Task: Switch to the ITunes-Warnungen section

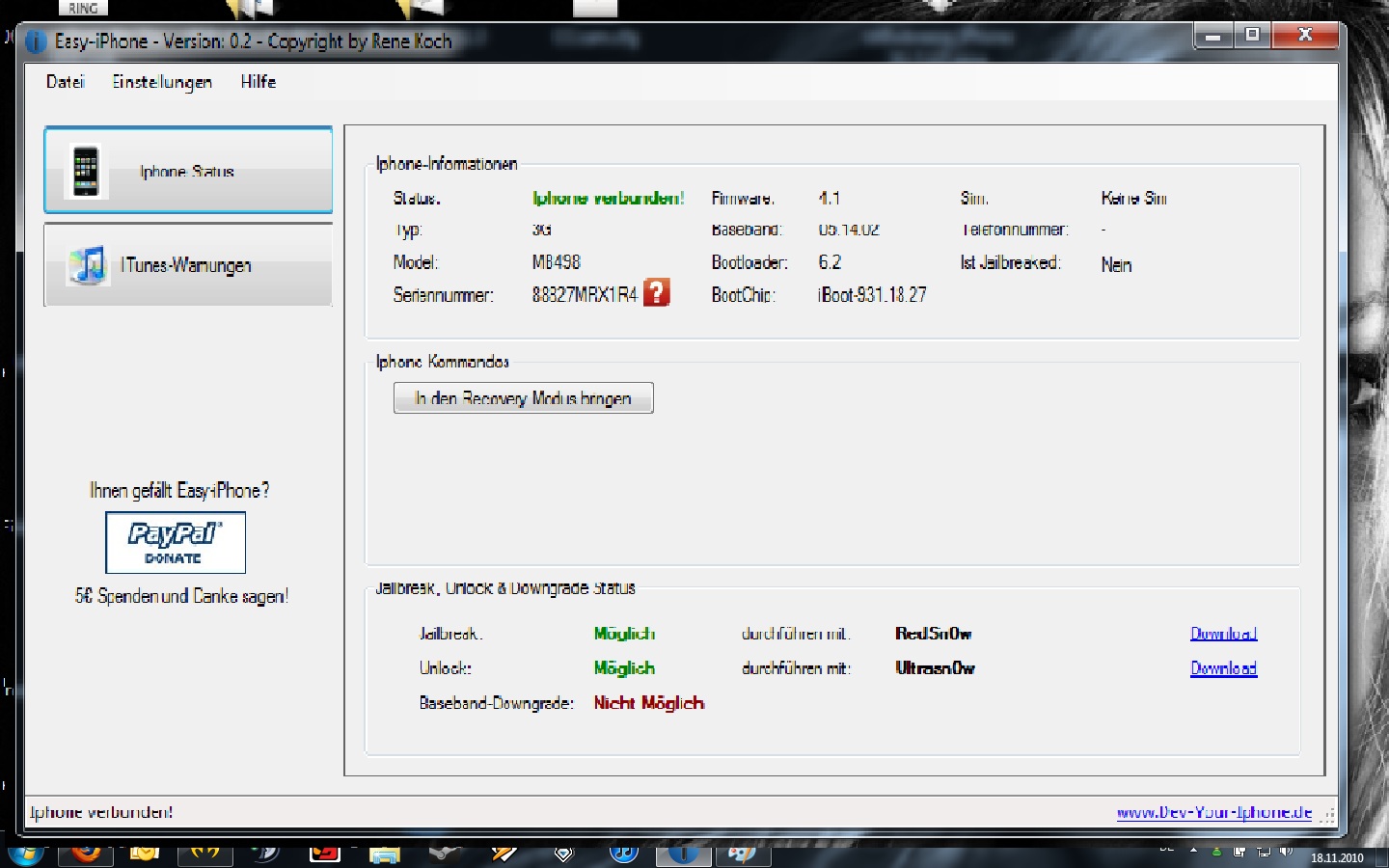Action: [188, 265]
